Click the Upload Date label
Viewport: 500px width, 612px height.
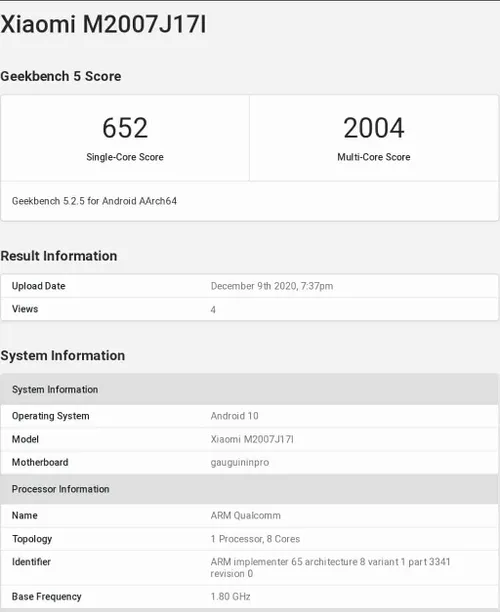(38, 286)
